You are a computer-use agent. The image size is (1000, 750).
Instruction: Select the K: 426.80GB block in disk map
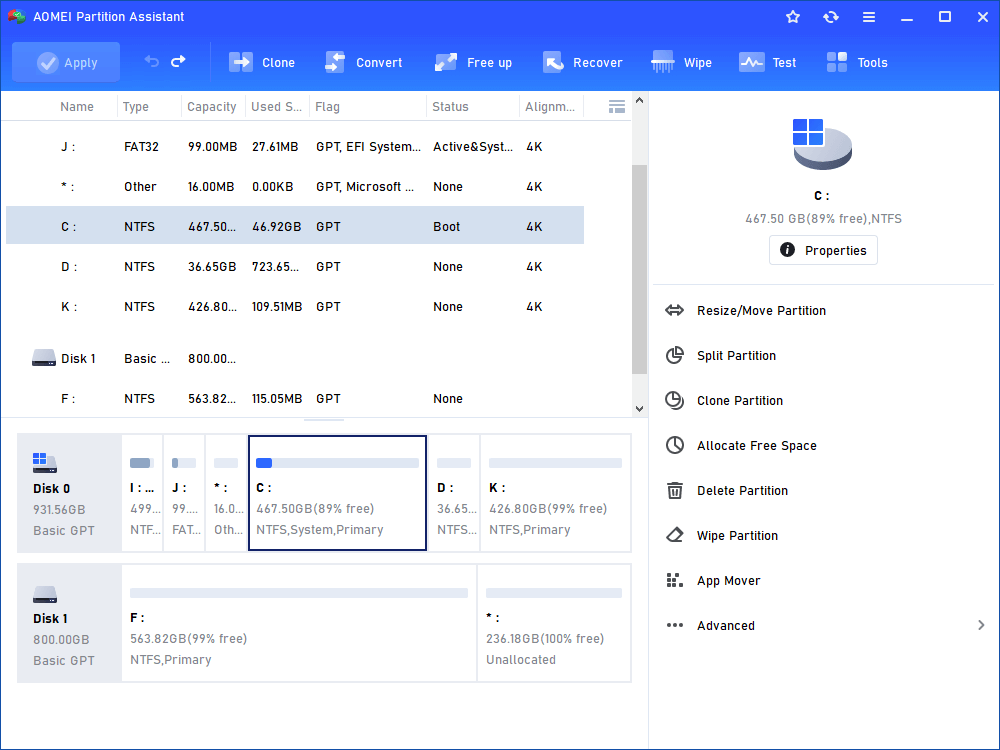[555, 493]
